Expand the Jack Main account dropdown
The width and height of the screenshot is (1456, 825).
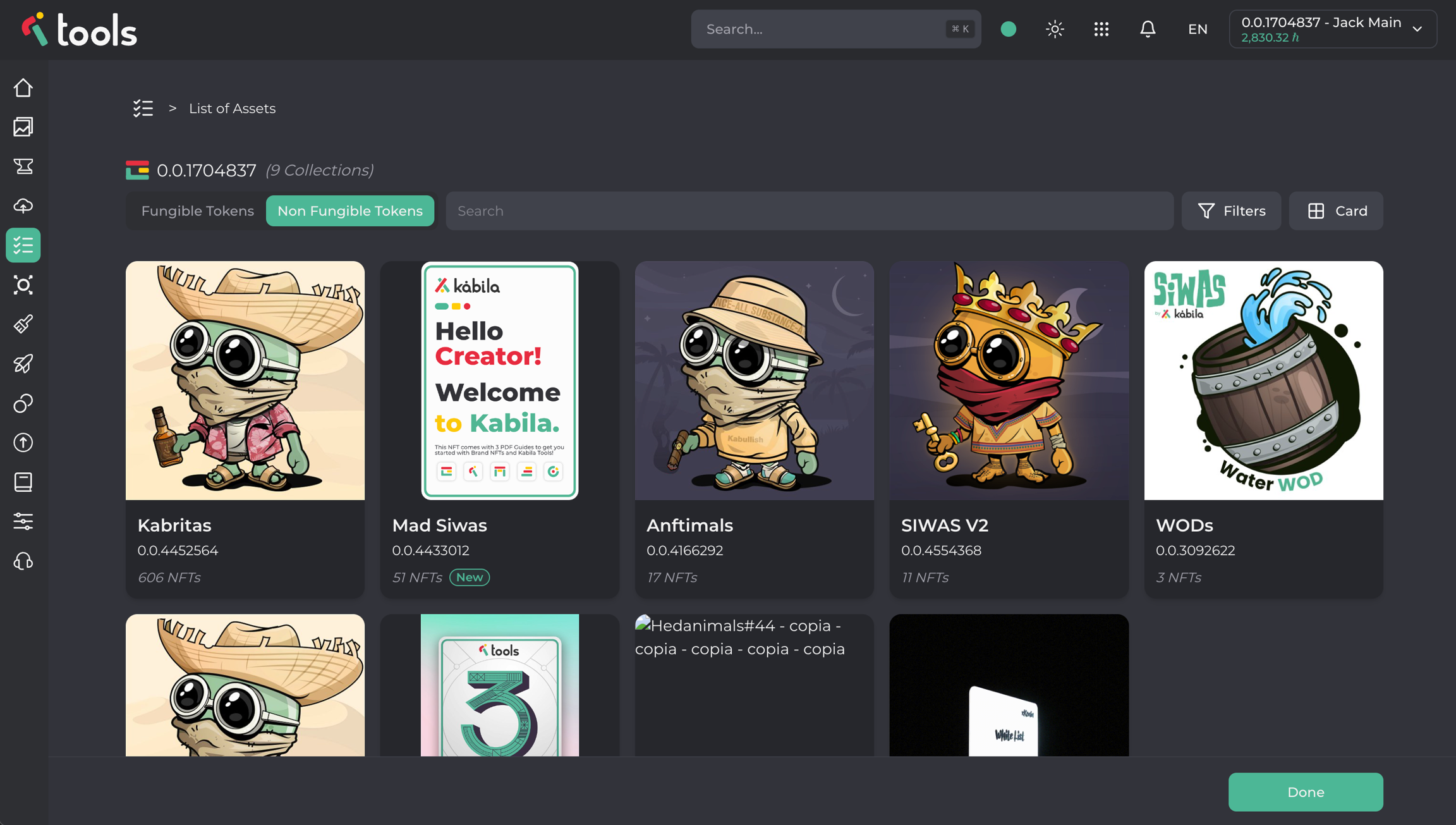(x=1332, y=29)
